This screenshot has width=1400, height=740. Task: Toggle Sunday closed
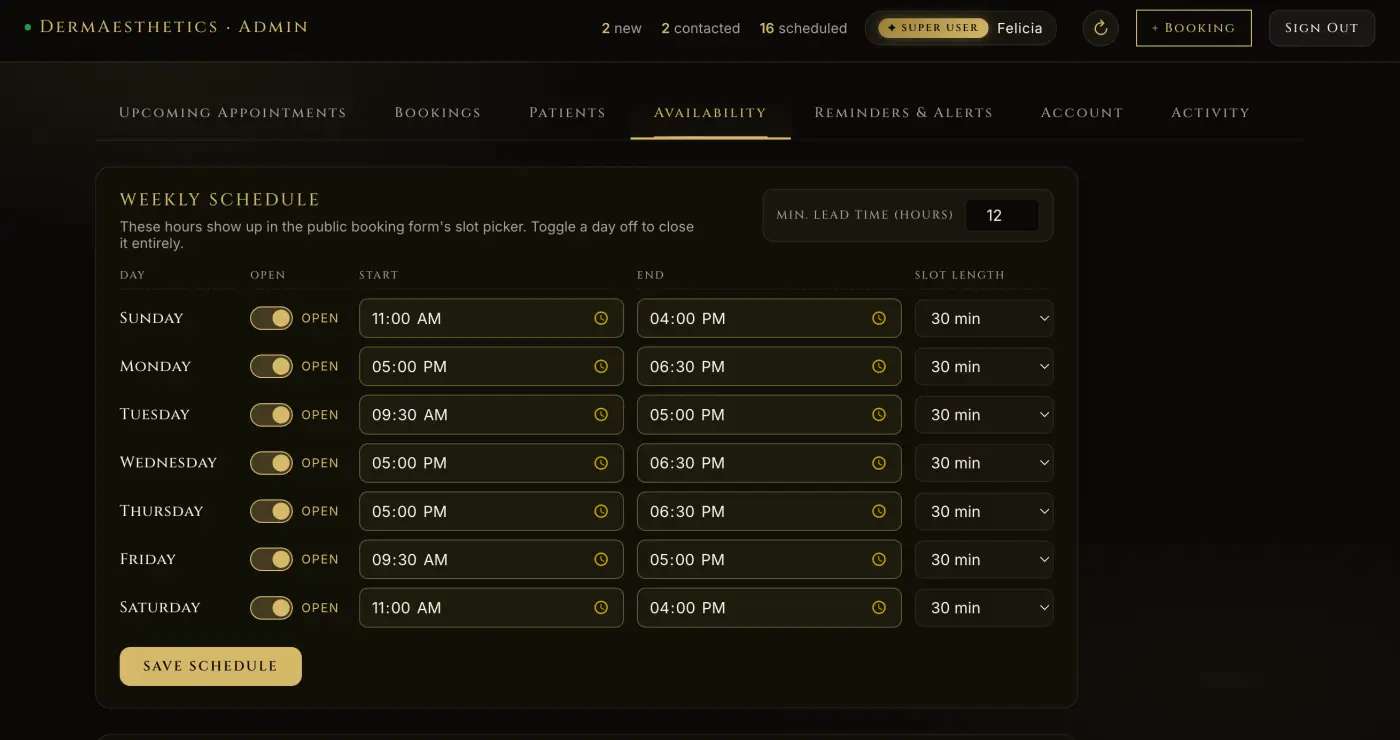[x=271, y=318]
